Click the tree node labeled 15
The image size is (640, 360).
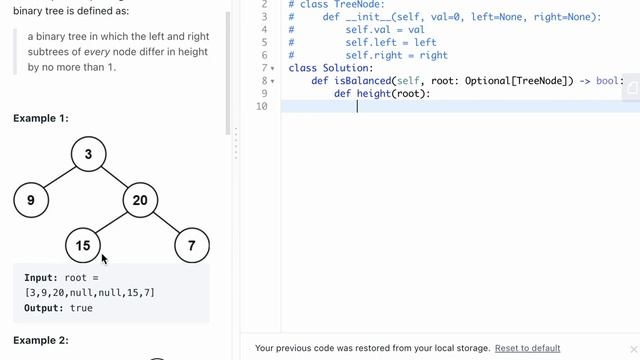(x=83, y=245)
